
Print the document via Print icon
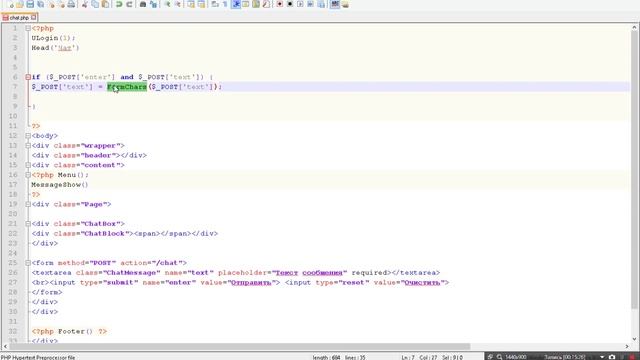(71, 4)
